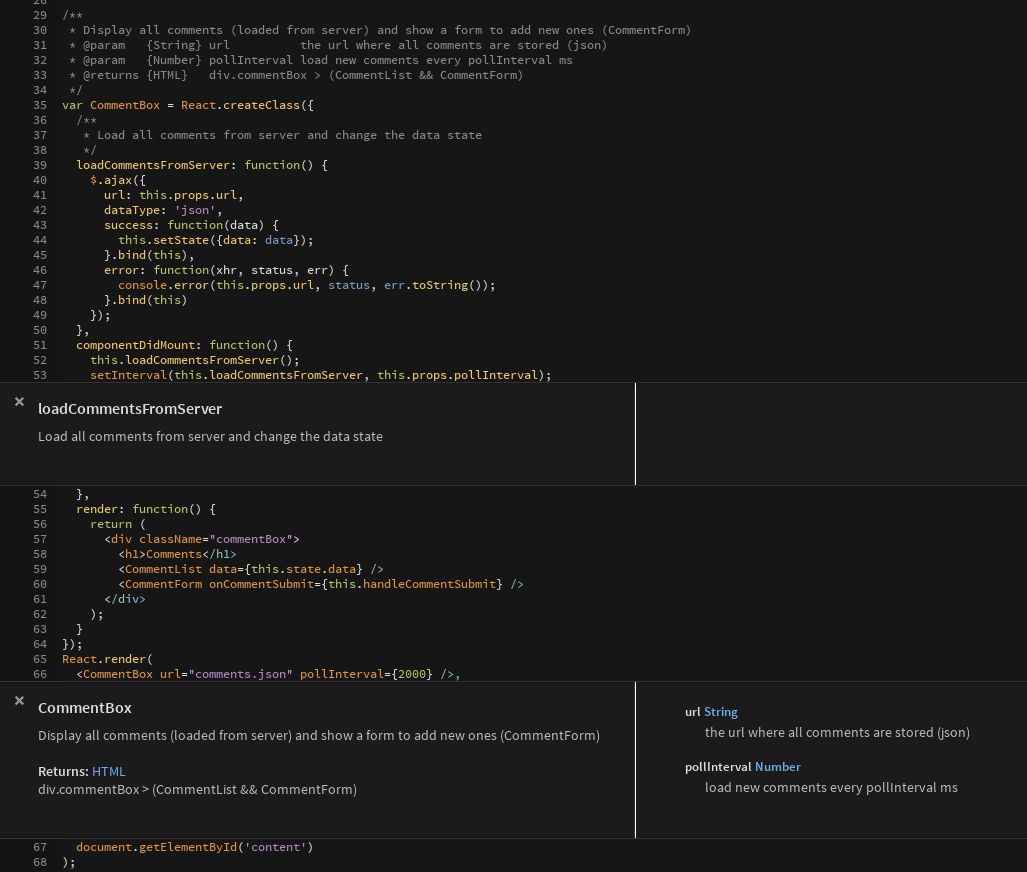Select the loadCommentsFromServer panel heading
The image size is (1027, 872).
pos(130,409)
